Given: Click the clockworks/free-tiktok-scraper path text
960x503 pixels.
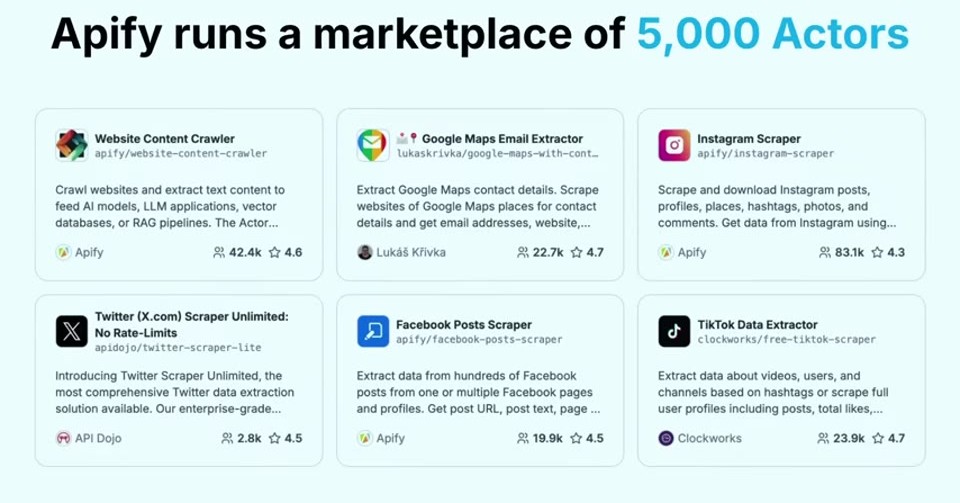Looking at the screenshot, I should click(x=786, y=340).
